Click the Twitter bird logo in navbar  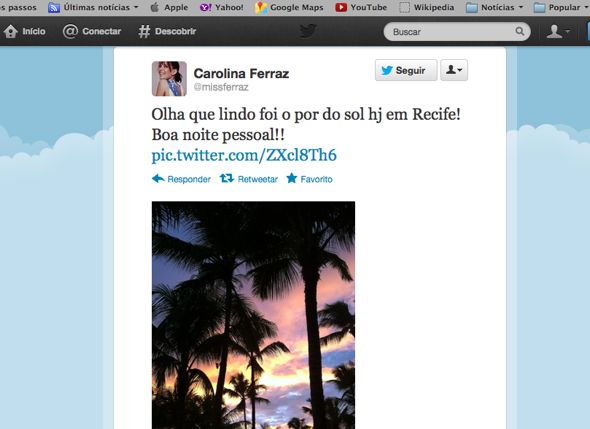tap(308, 31)
